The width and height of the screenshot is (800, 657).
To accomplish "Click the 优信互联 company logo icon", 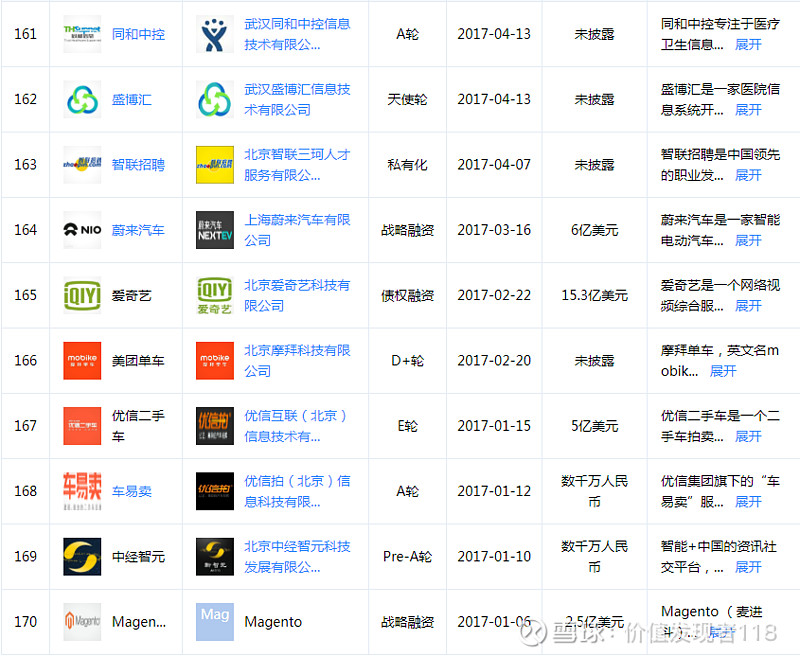I will coord(215,426).
